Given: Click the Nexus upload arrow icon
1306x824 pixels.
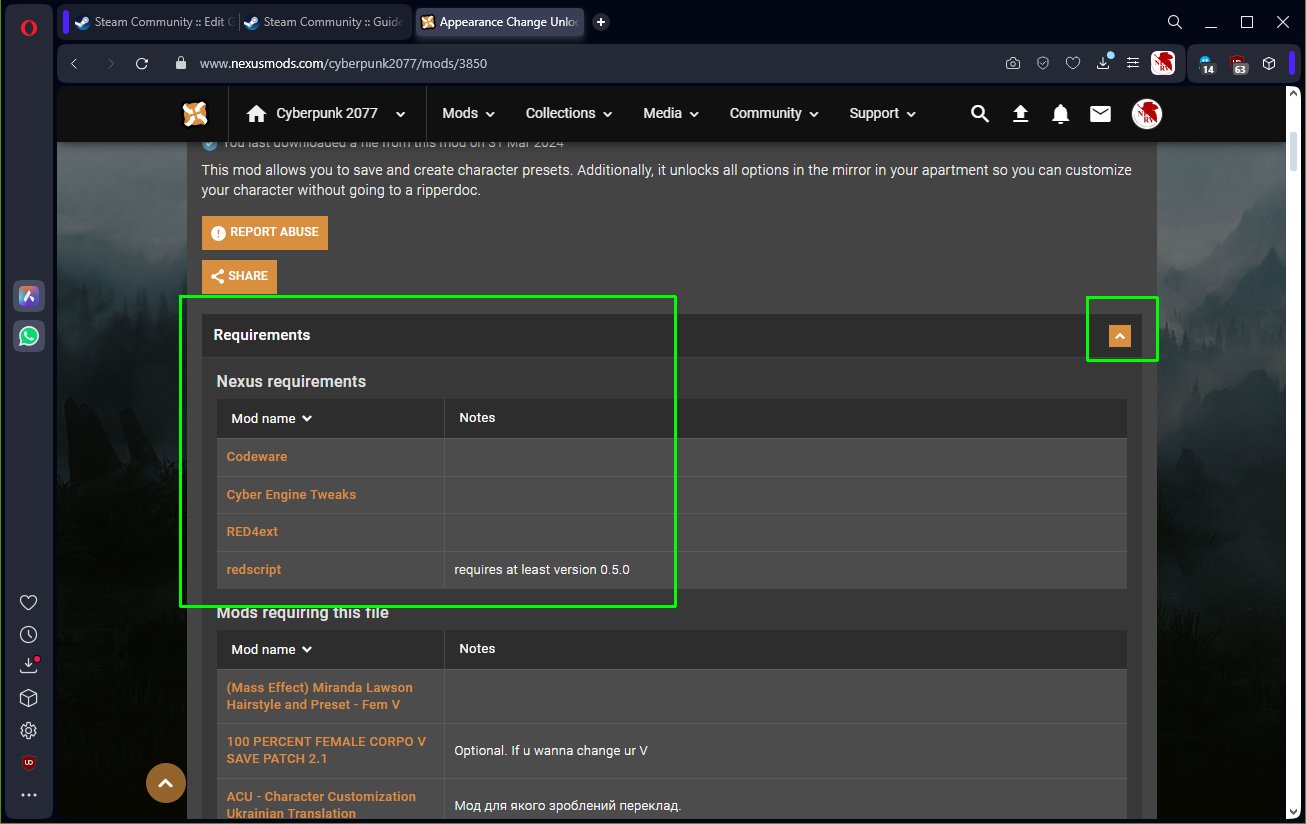Looking at the screenshot, I should [x=1020, y=114].
